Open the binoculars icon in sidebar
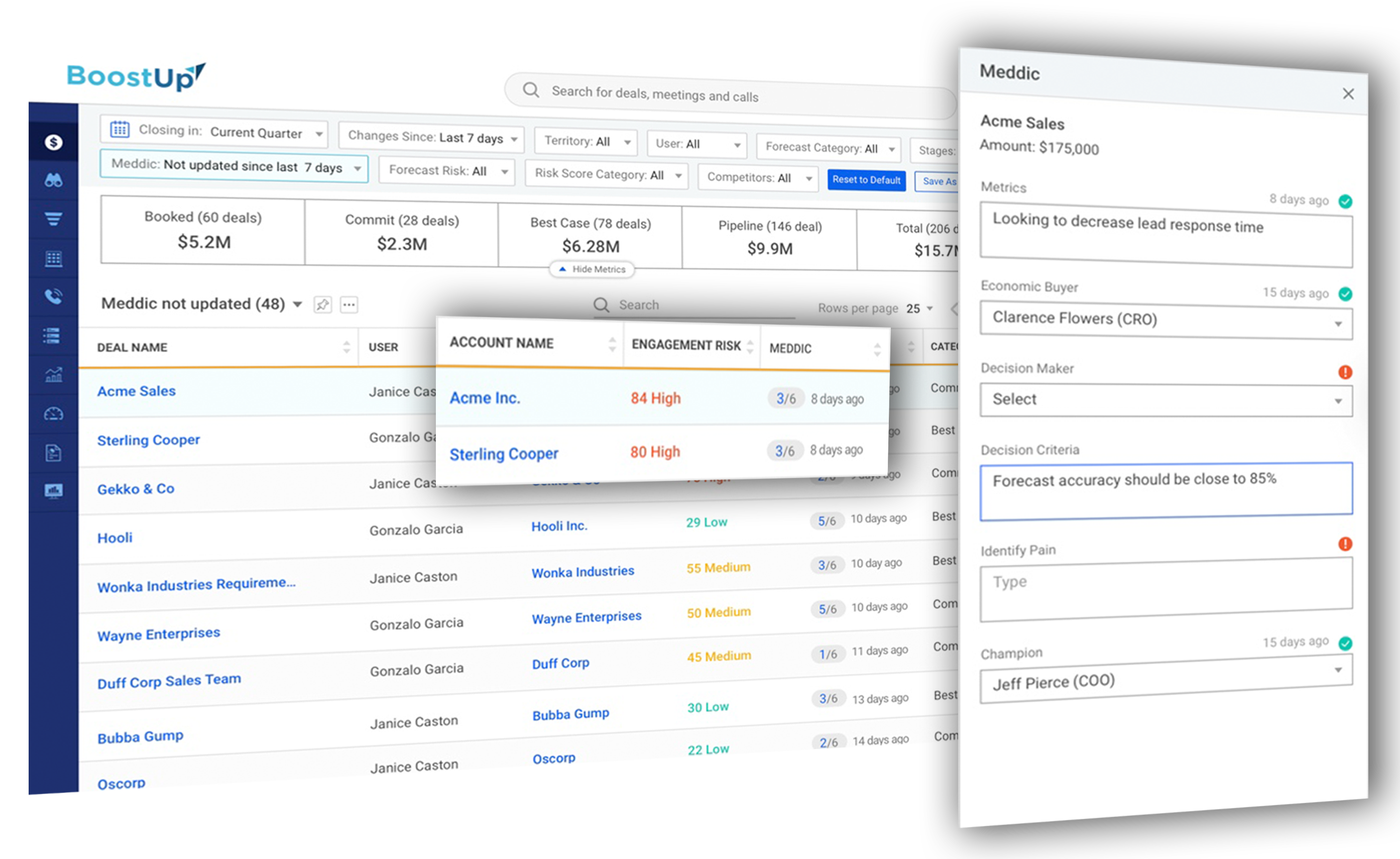 pos(53,181)
